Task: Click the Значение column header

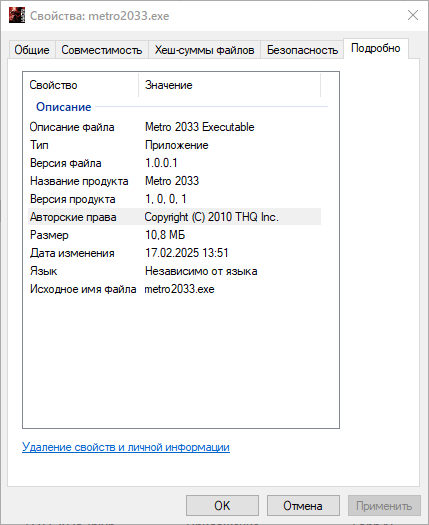Action: coord(229,85)
